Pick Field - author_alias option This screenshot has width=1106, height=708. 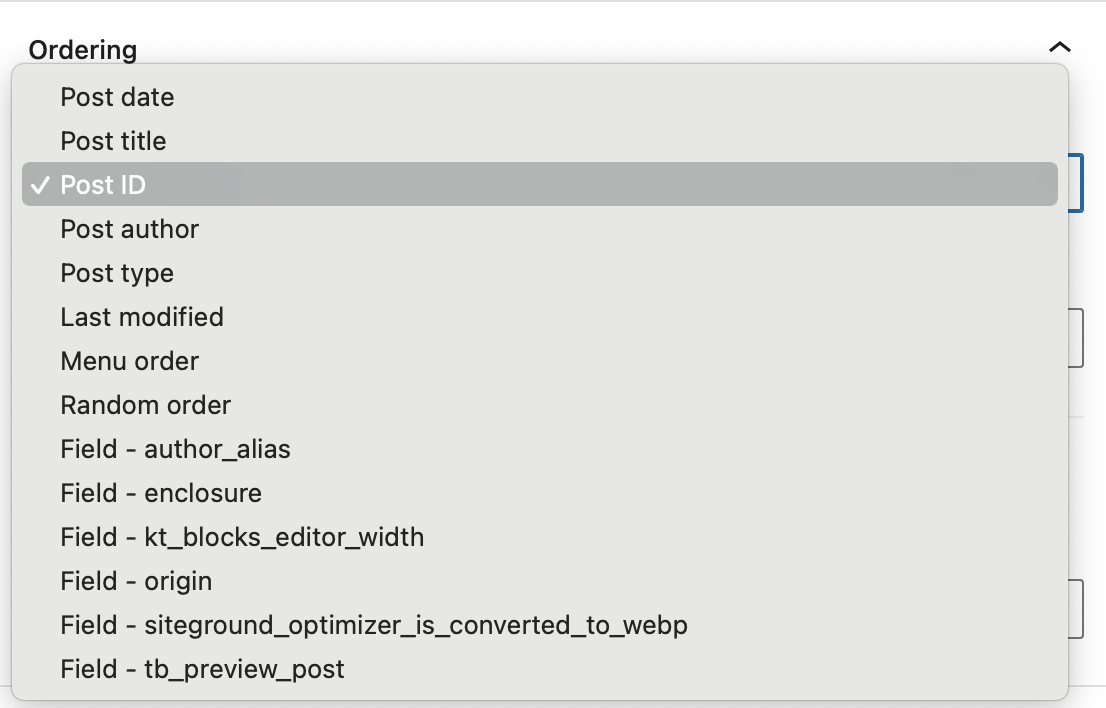point(540,448)
